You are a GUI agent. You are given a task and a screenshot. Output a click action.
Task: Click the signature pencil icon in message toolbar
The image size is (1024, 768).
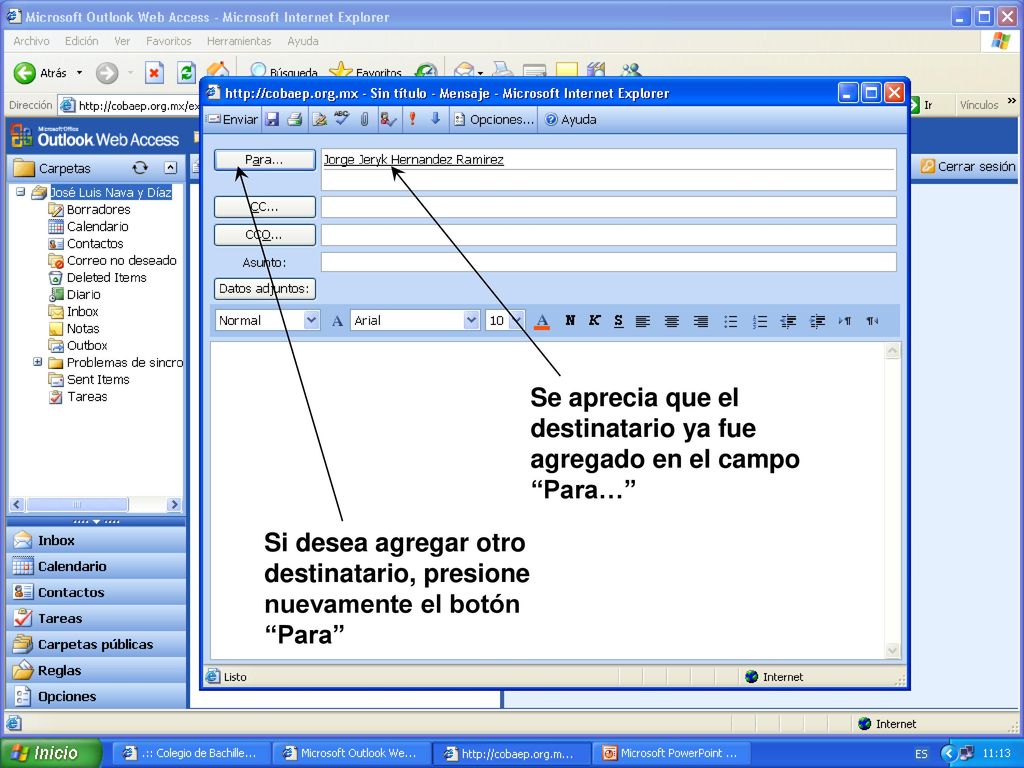pyautogui.click(x=320, y=120)
